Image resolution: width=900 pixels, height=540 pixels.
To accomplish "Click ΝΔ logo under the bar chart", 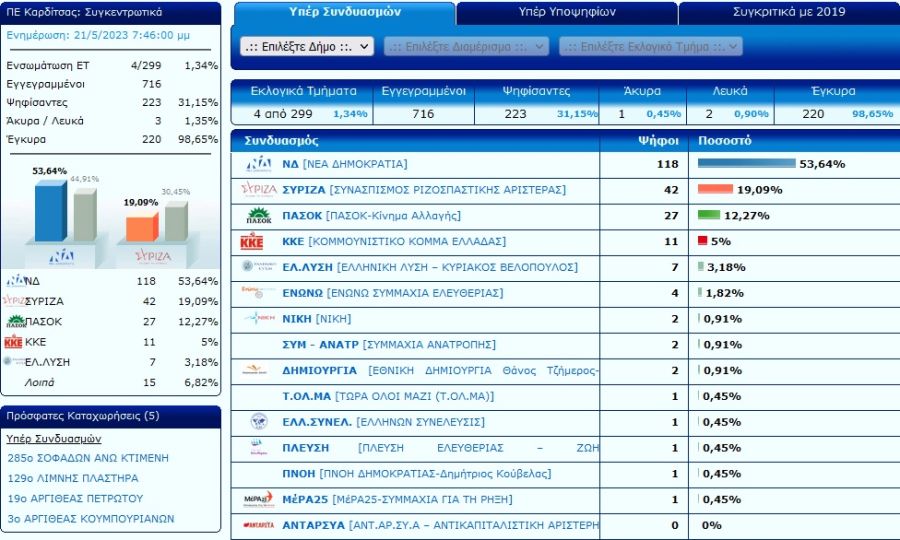I will (x=61, y=256).
